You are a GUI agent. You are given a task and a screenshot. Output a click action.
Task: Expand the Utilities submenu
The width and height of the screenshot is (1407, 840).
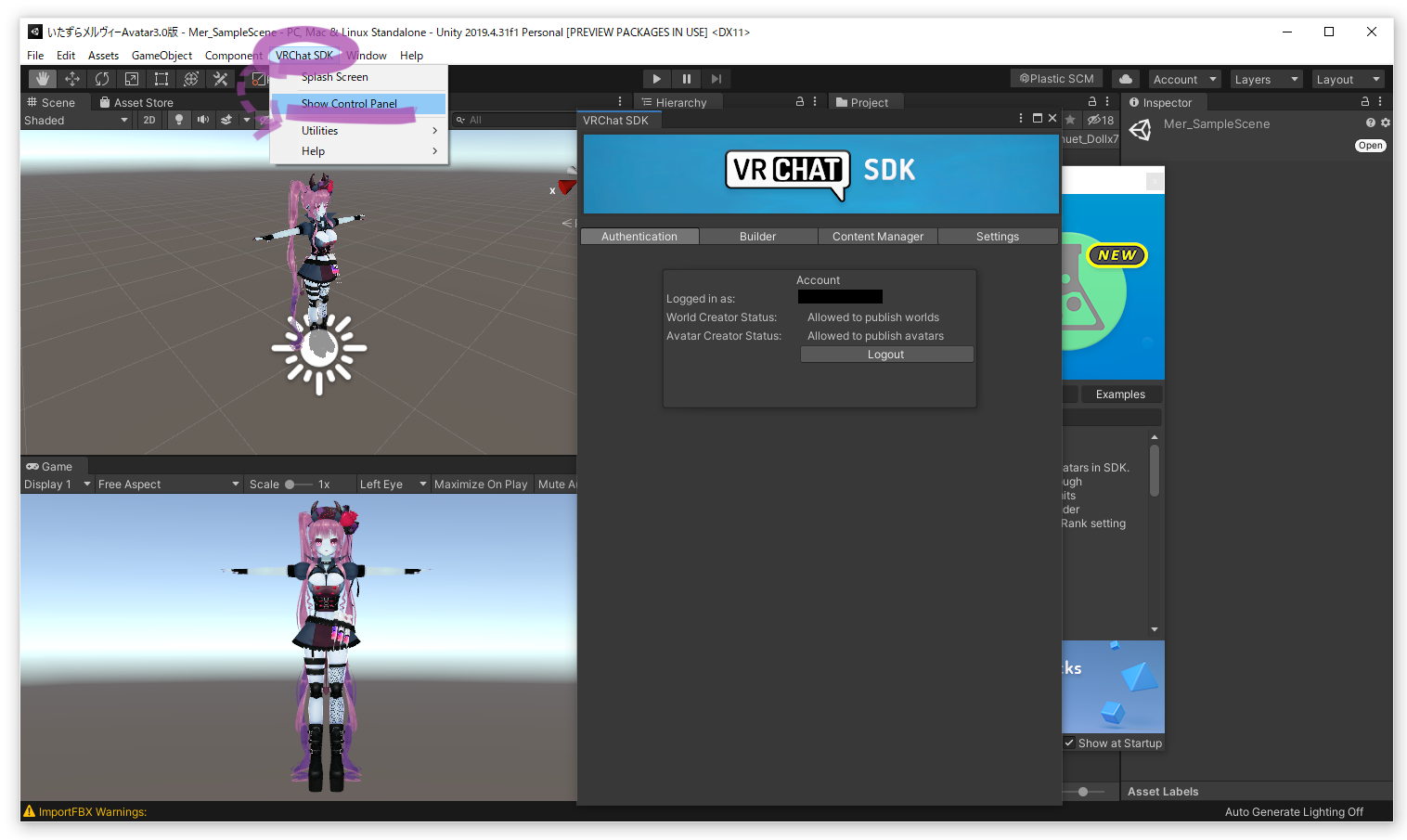click(359, 131)
